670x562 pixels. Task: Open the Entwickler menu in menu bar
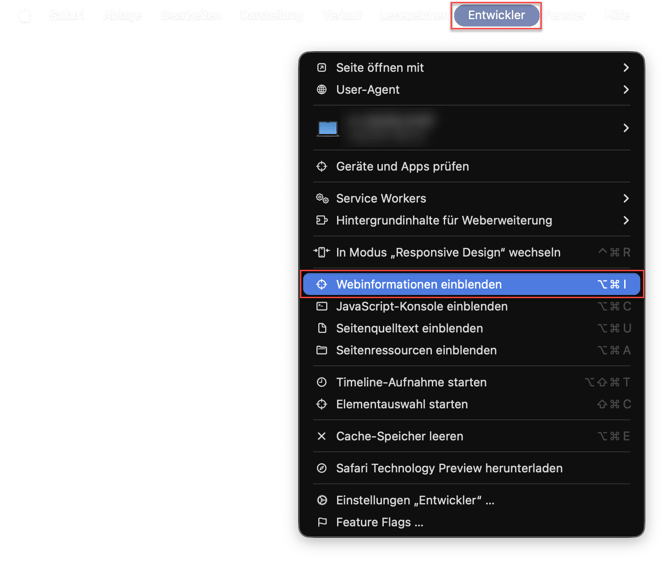pos(496,15)
